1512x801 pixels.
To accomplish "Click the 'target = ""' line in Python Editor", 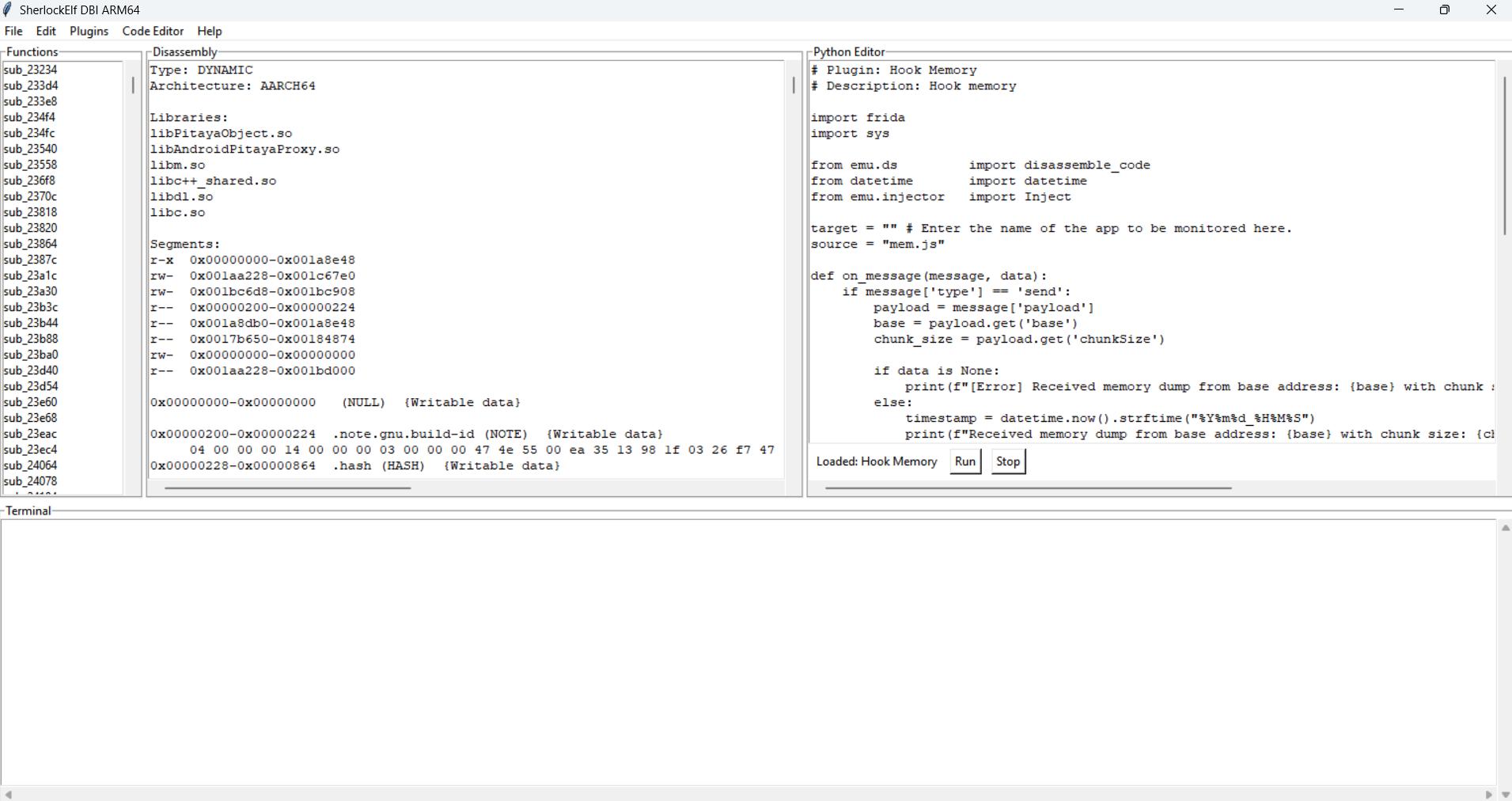I will pos(1051,228).
